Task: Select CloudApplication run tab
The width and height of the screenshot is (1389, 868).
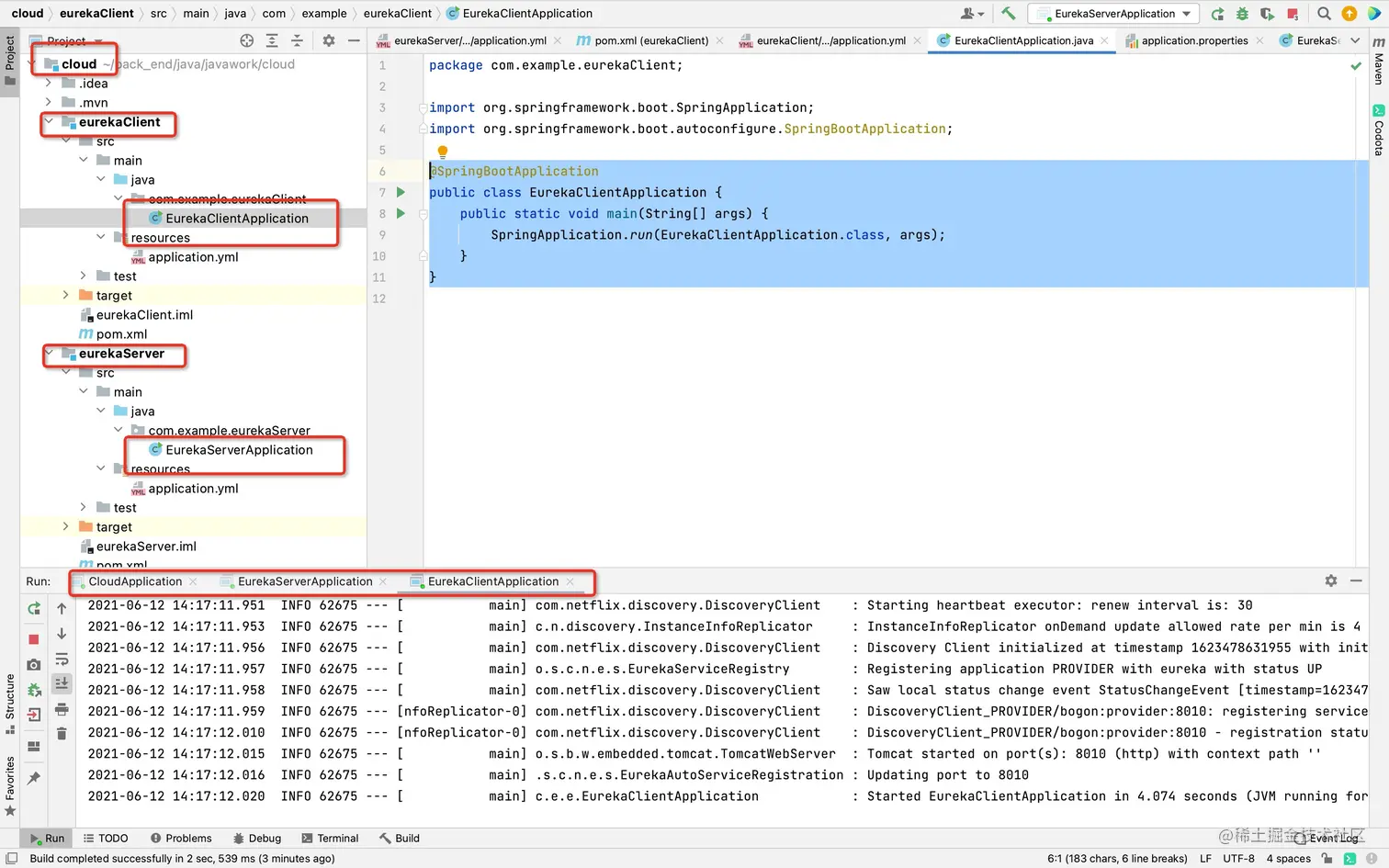Action: pos(135,581)
